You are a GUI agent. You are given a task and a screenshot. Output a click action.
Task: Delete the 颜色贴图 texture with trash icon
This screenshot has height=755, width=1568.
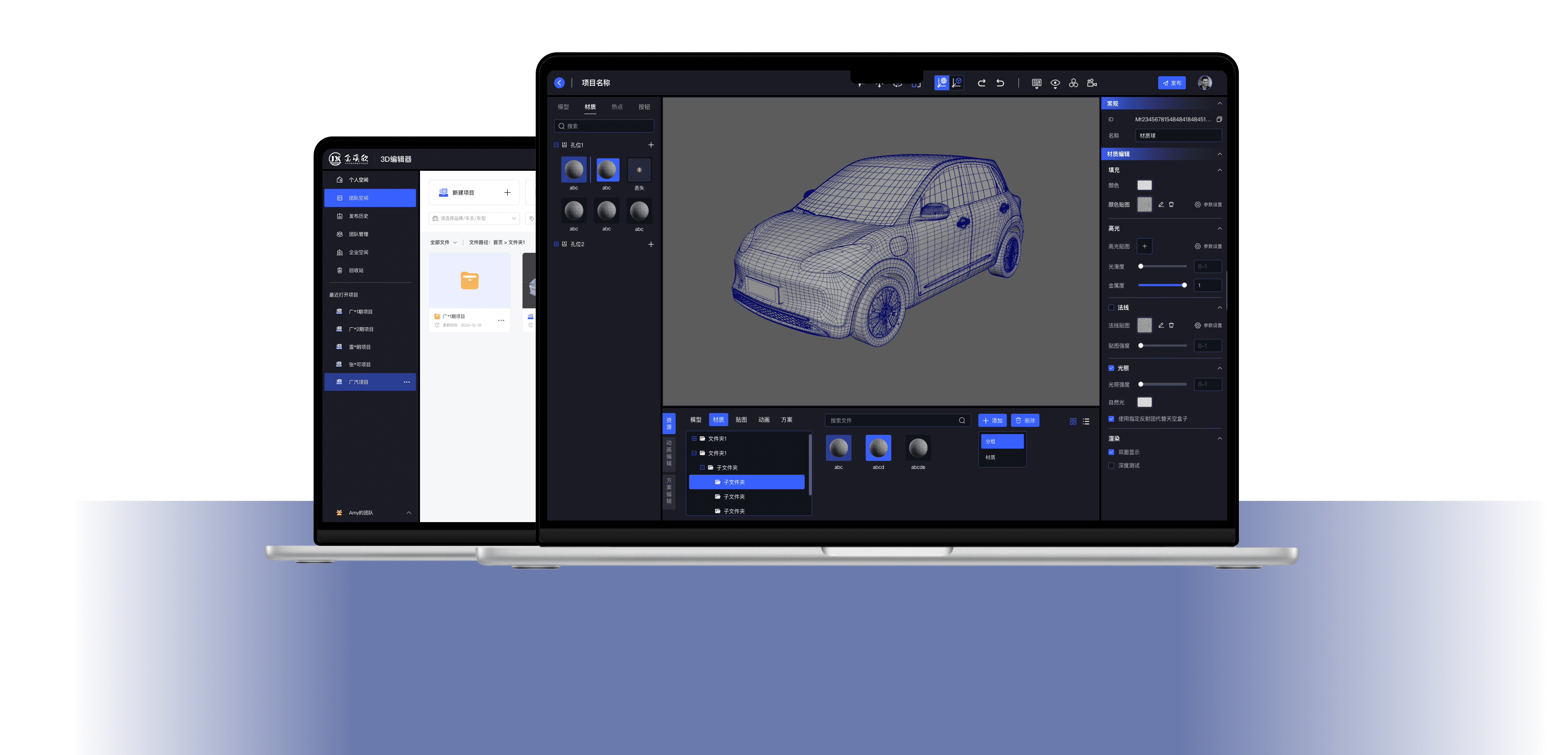(x=1171, y=205)
